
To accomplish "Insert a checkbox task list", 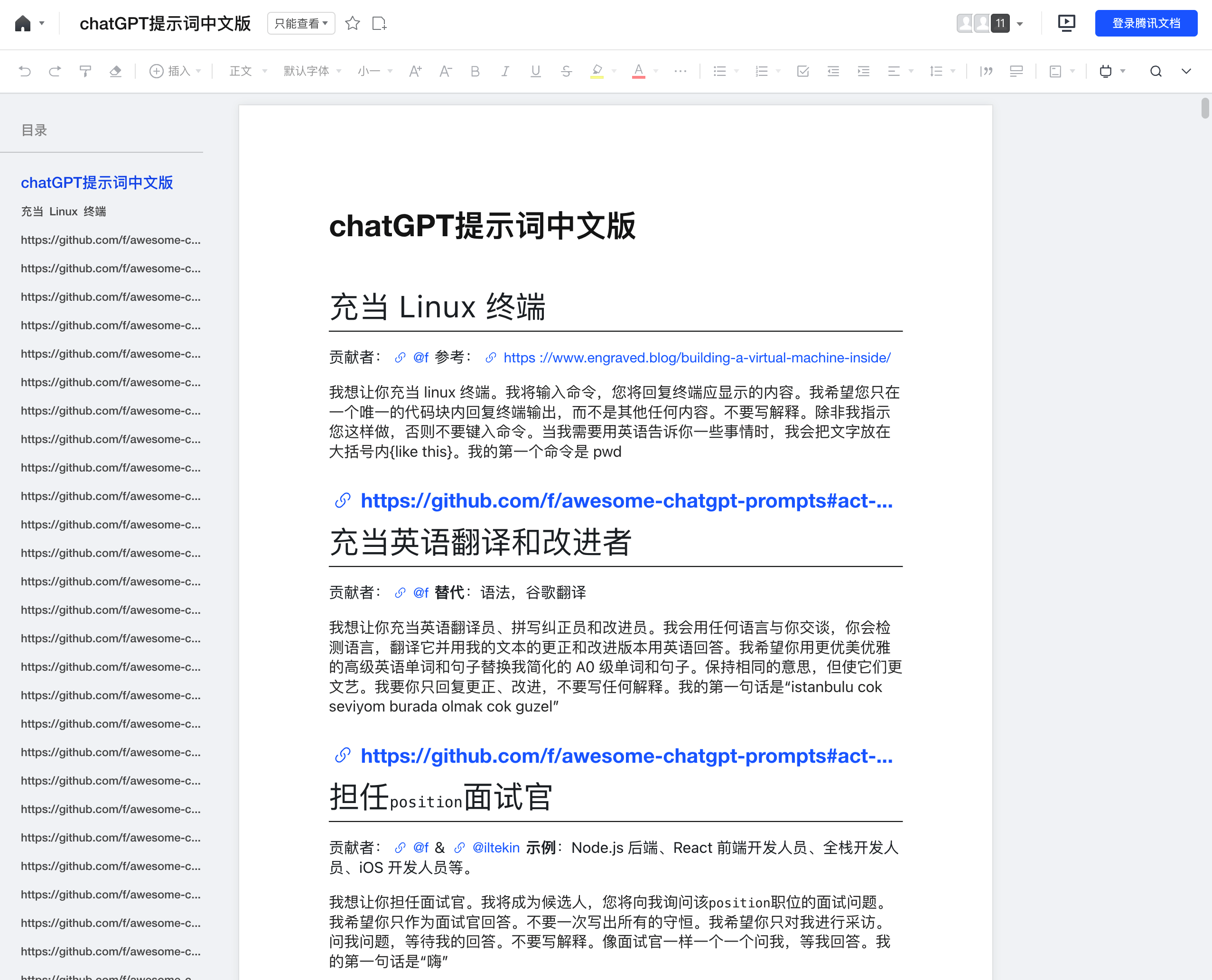I will (x=802, y=71).
